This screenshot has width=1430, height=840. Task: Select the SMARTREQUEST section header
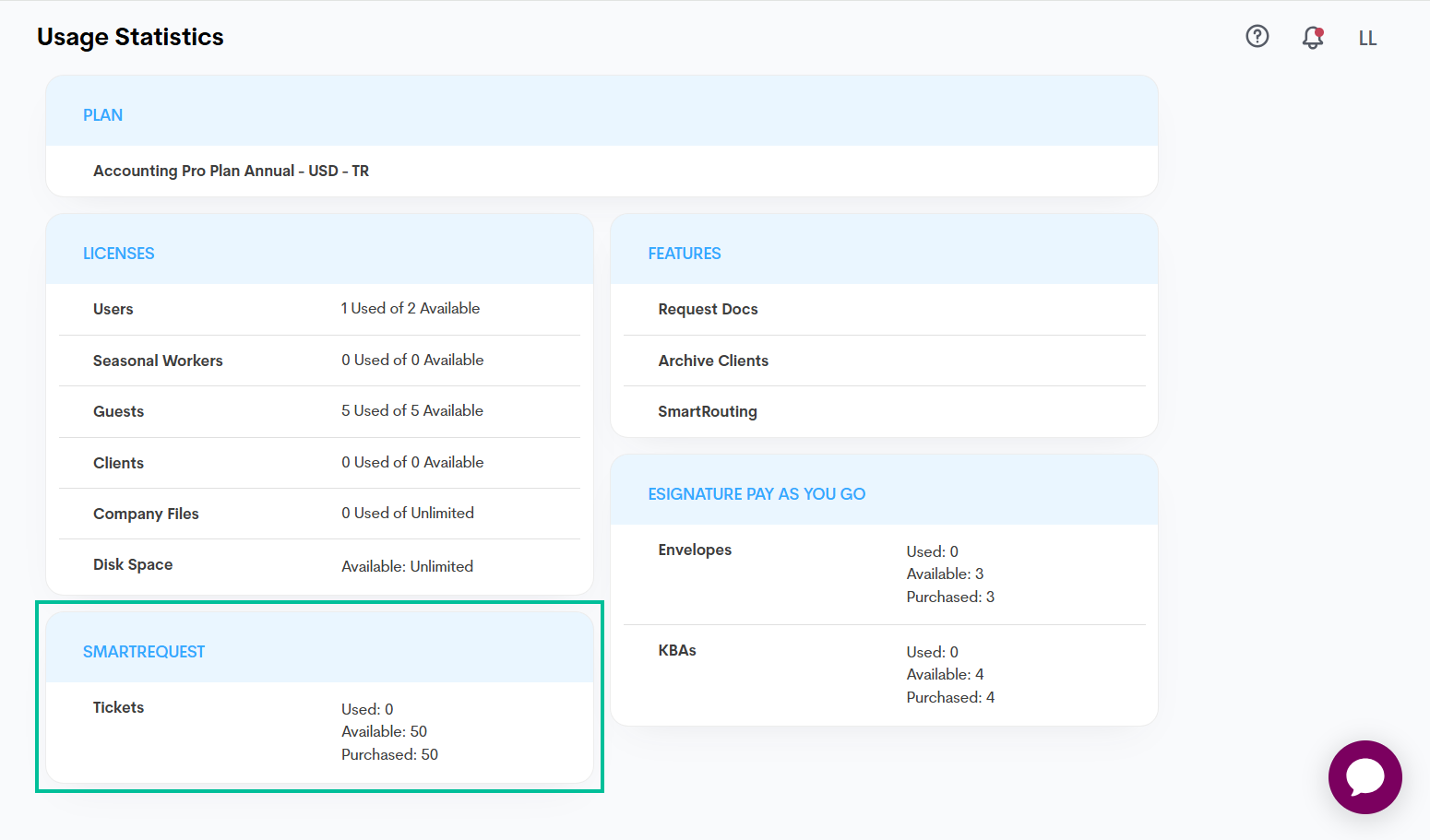(x=144, y=651)
